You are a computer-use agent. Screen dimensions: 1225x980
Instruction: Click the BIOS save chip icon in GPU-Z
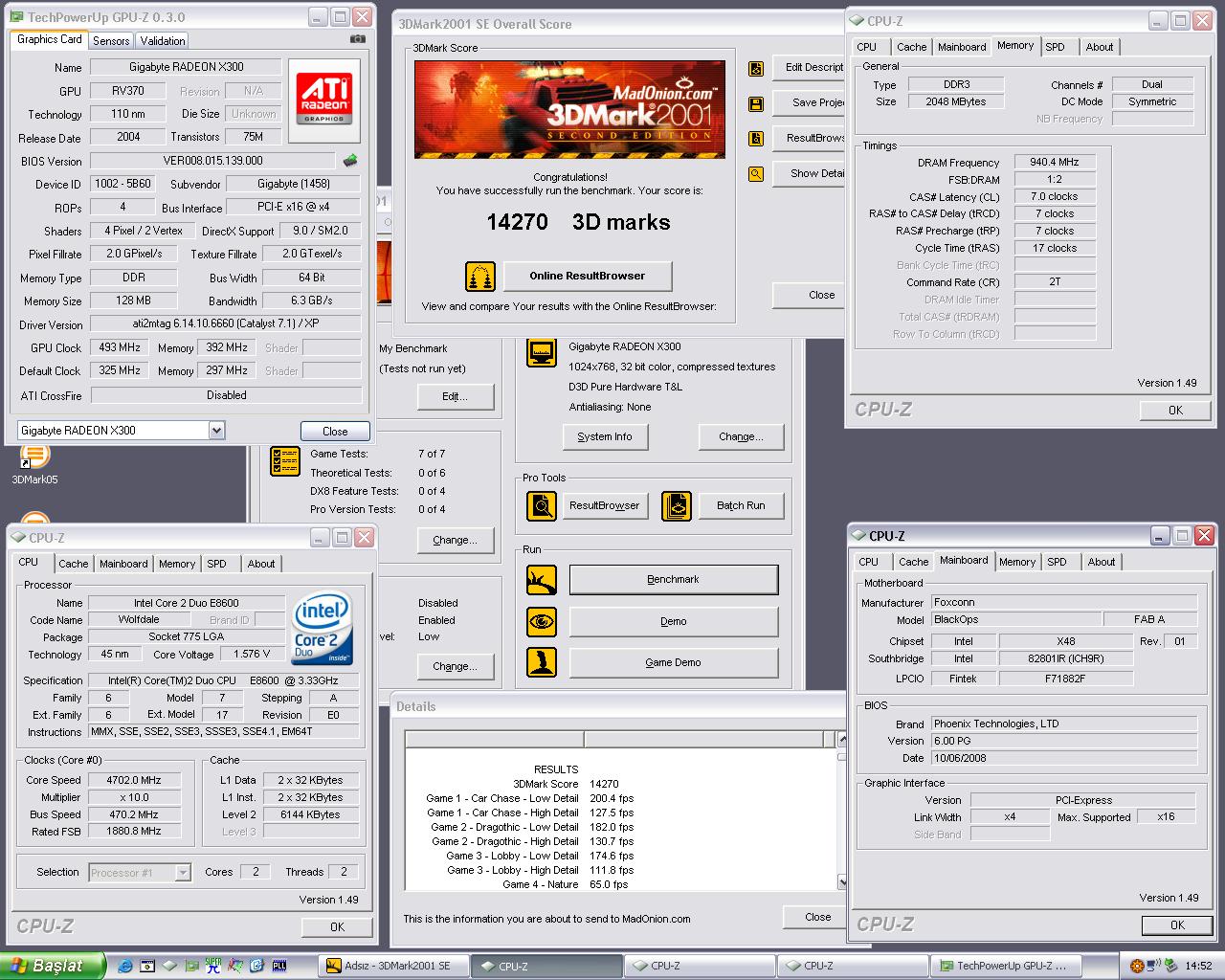point(350,160)
